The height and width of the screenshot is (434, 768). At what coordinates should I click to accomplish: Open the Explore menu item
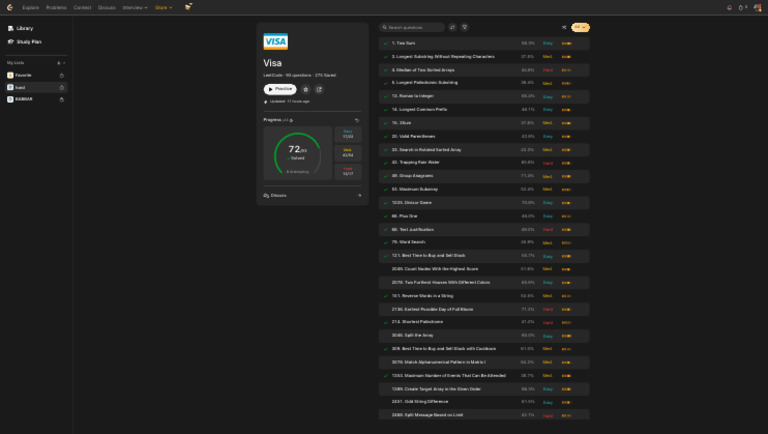[30, 7]
